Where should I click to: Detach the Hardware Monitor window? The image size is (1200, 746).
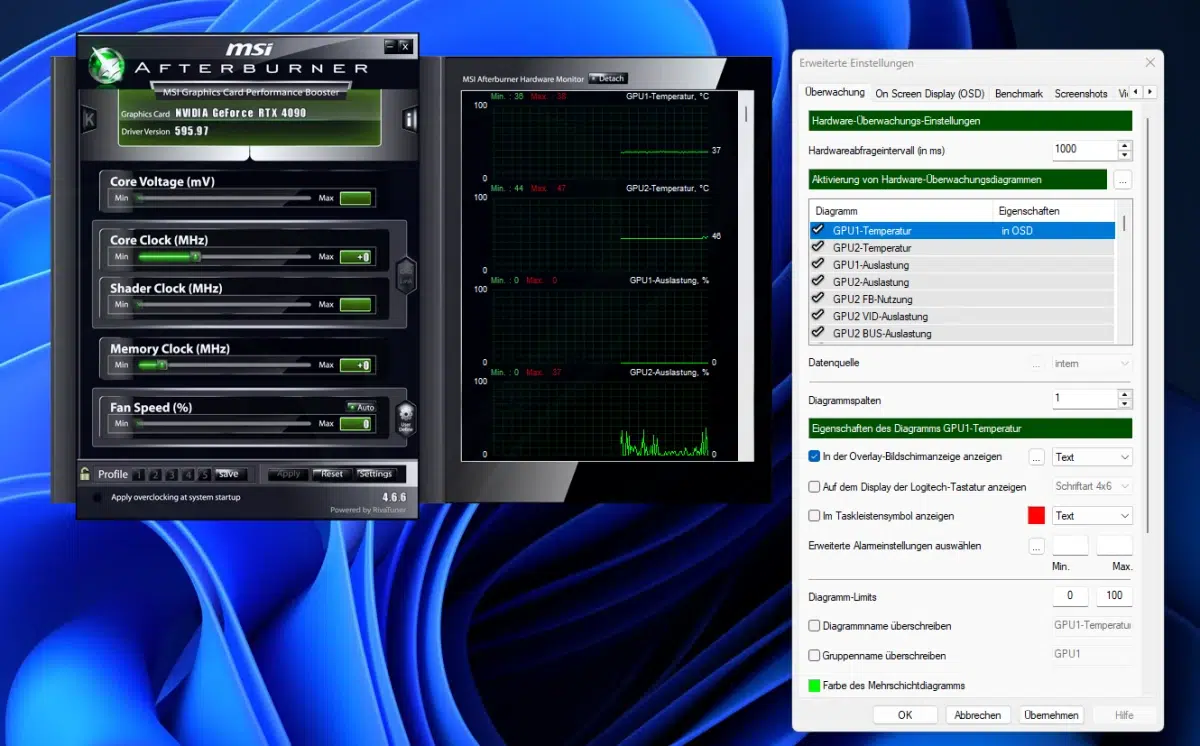[x=608, y=78]
